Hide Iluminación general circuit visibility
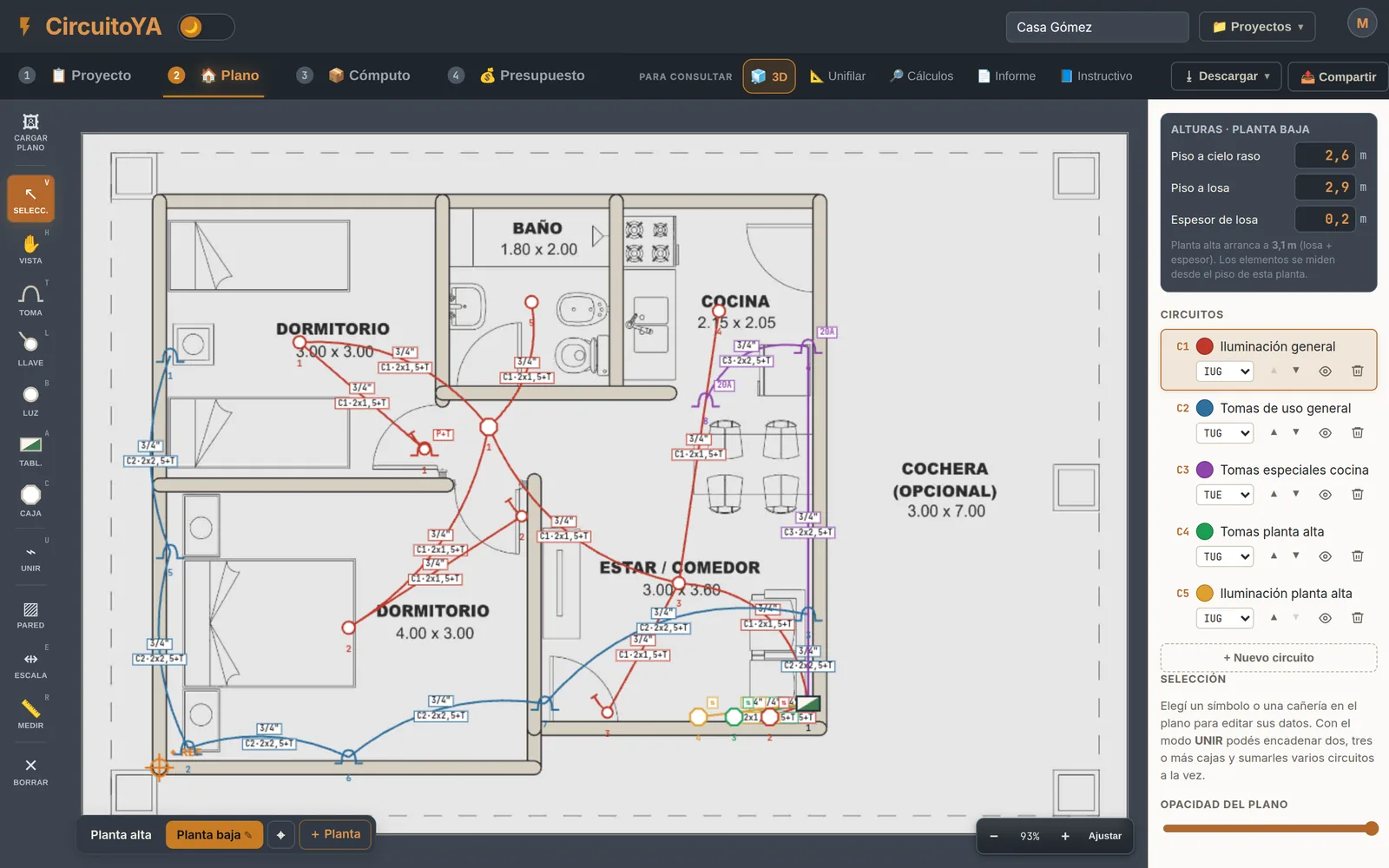Viewport: 1389px width, 868px height. click(x=1325, y=371)
